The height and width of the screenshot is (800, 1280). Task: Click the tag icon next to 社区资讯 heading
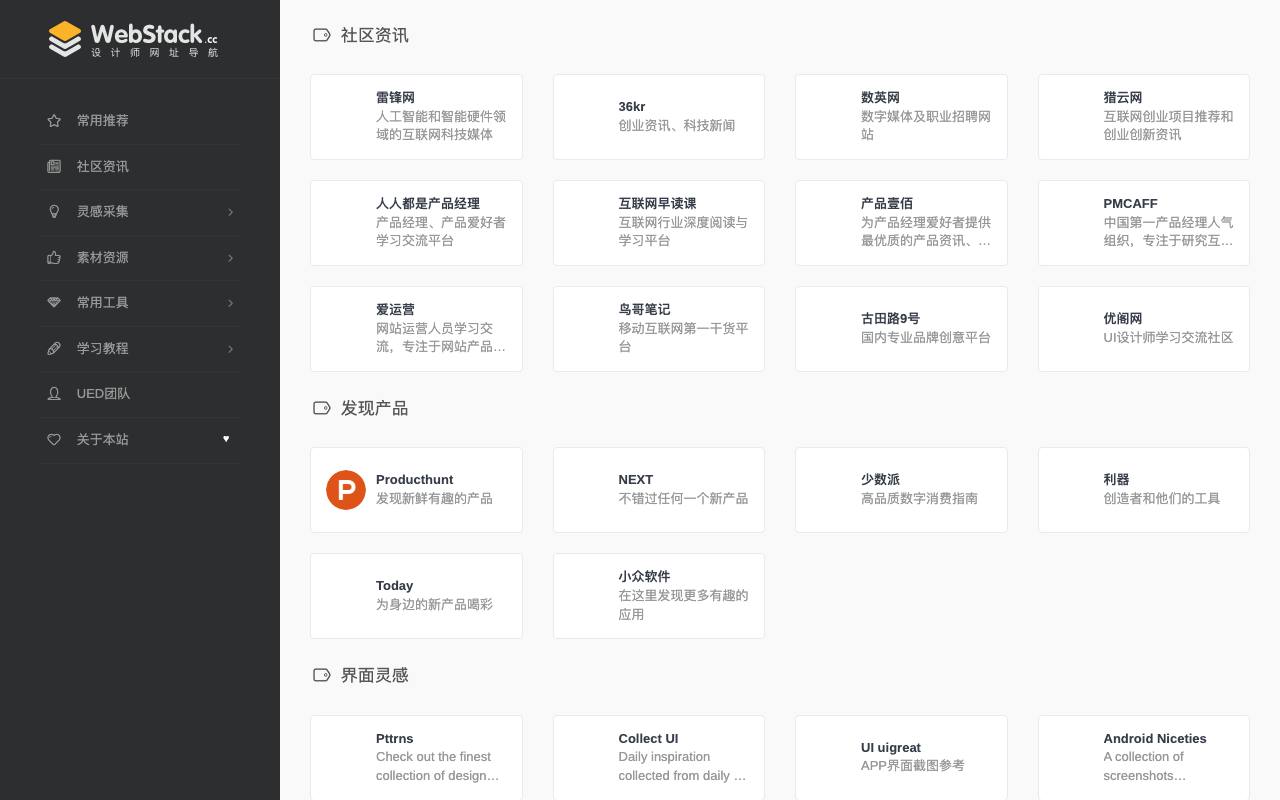tap(321, 35)
